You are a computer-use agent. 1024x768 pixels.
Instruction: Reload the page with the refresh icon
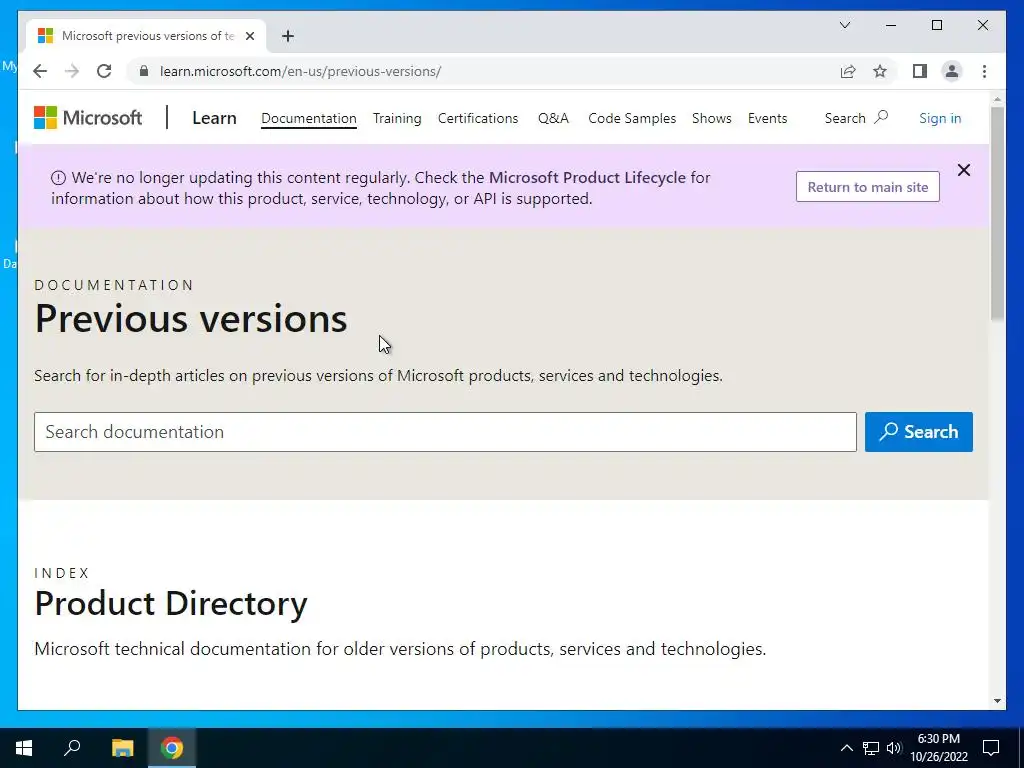coord(104,71)
